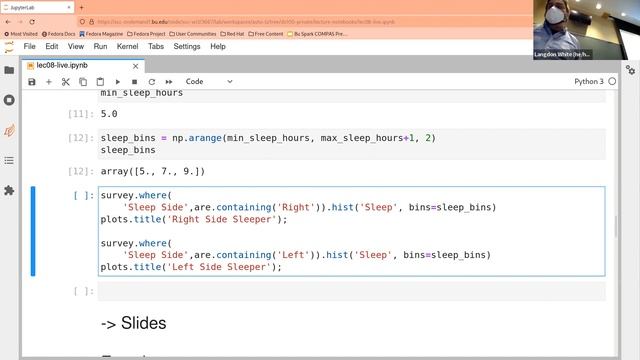Close the lec08-live.ipynb tab
Viewport: 640px width, 360px height.
(136, 66)
